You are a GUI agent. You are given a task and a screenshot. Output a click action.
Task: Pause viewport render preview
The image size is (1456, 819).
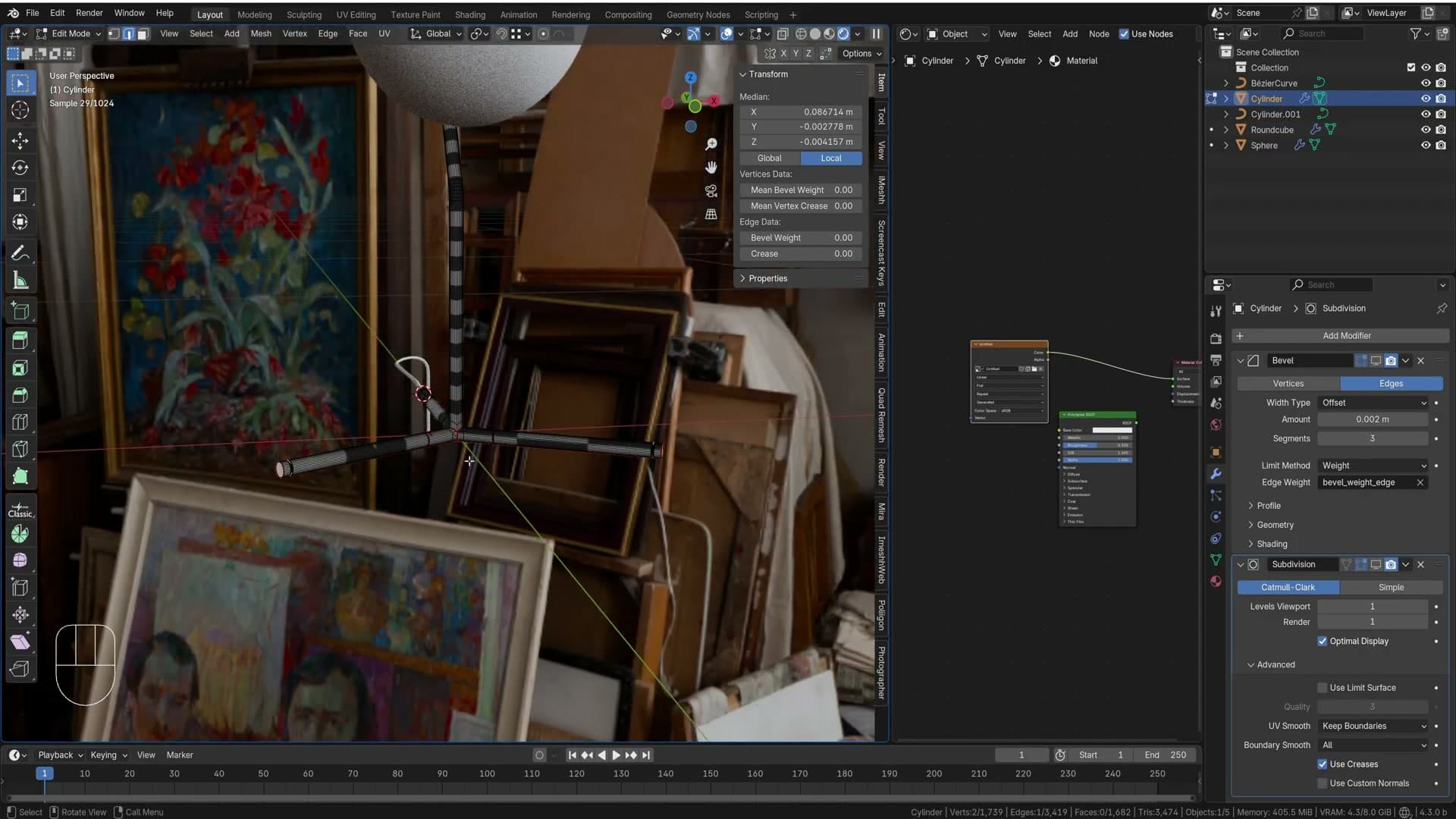(x=877, y=33)
